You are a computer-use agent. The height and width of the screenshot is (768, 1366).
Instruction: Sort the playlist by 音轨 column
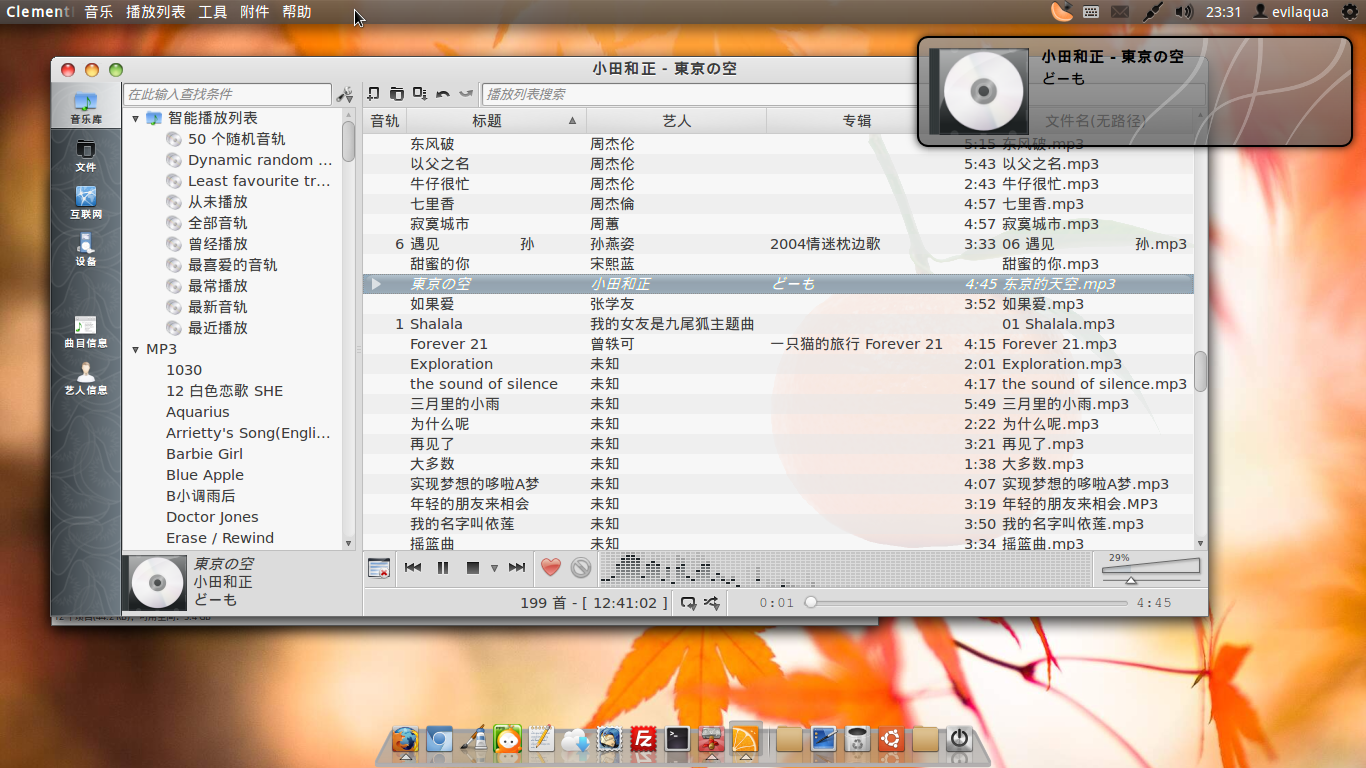[385, 121]
